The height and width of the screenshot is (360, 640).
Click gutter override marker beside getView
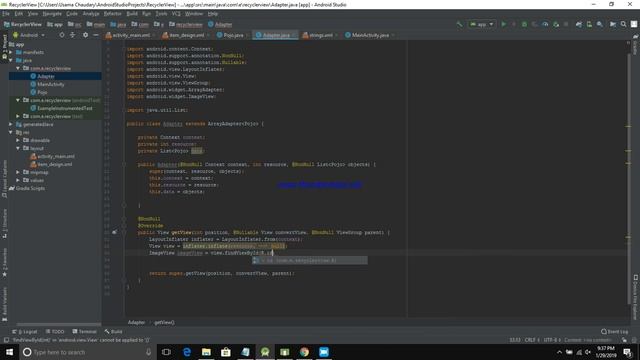(x=115, y=232)
